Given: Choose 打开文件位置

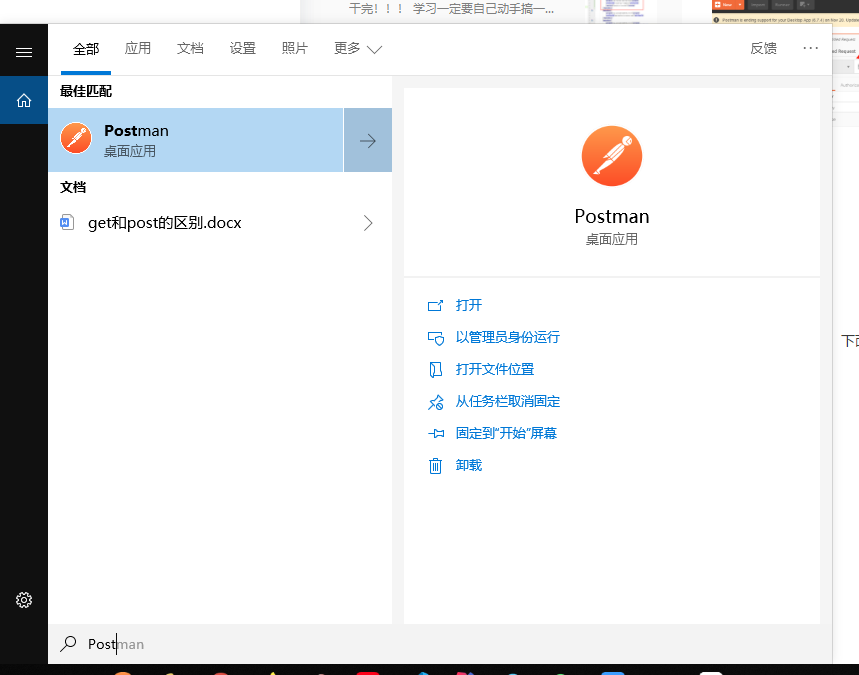Looking at the screenshot, I should (x=495, y=369).
